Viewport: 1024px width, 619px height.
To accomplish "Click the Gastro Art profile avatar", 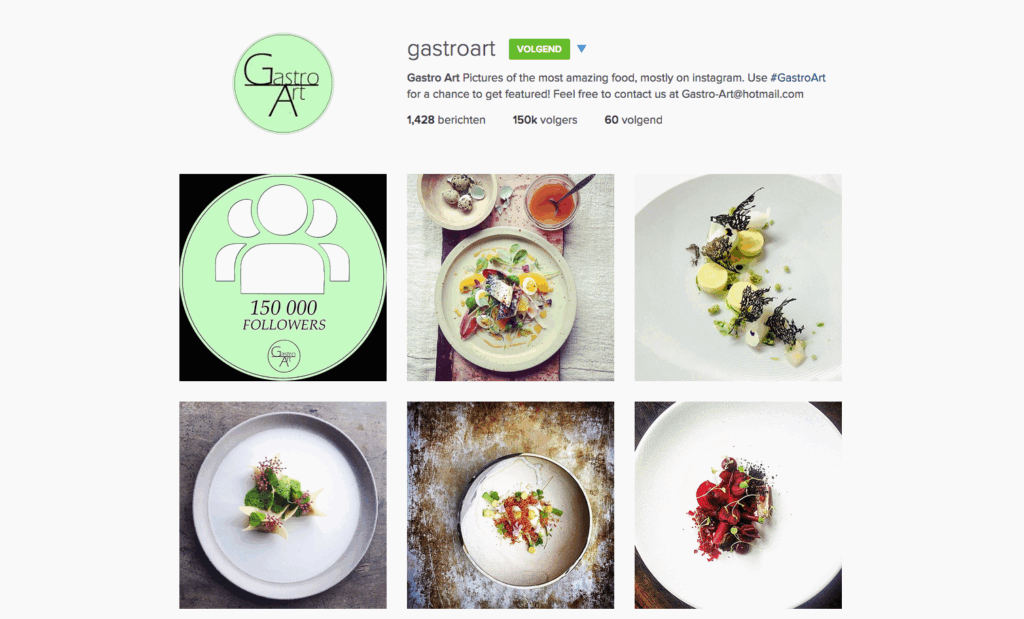I will point(283,84).
